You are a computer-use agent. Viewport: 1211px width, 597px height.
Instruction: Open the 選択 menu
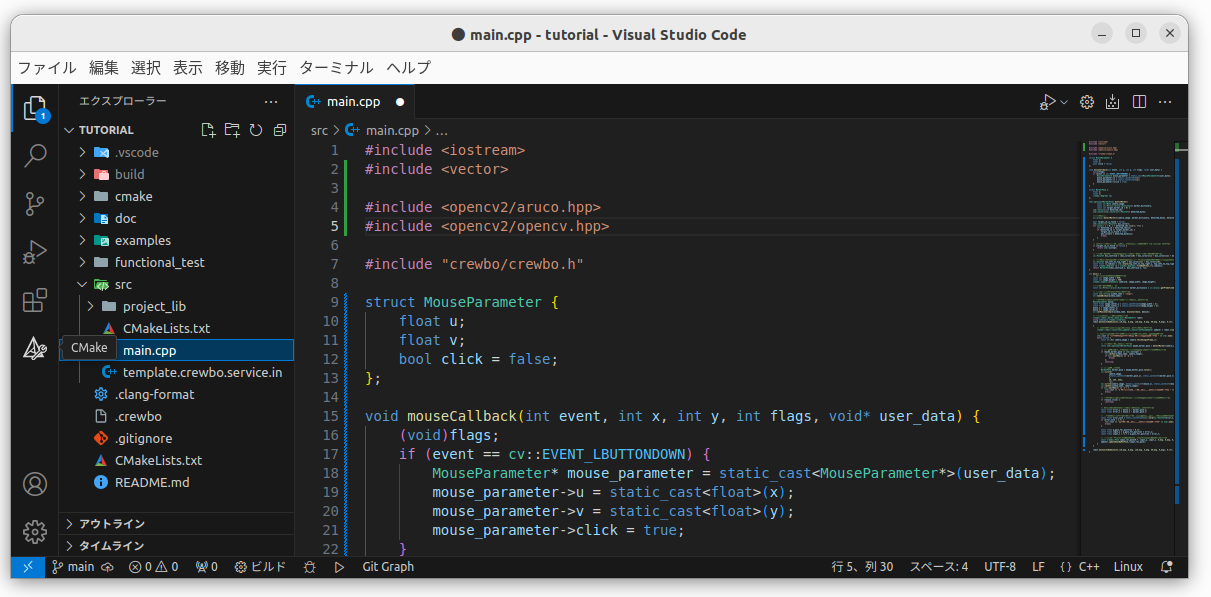pyautogui.click(x=146, y=68)
